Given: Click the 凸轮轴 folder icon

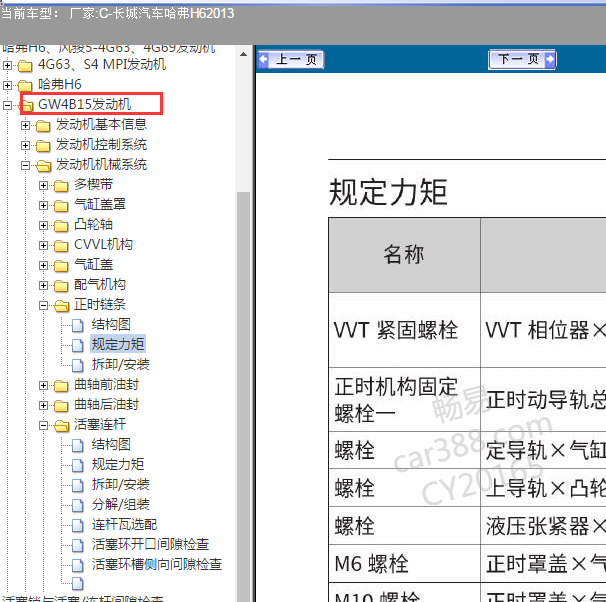Looking at the screenshot, I should click(61, 226).
